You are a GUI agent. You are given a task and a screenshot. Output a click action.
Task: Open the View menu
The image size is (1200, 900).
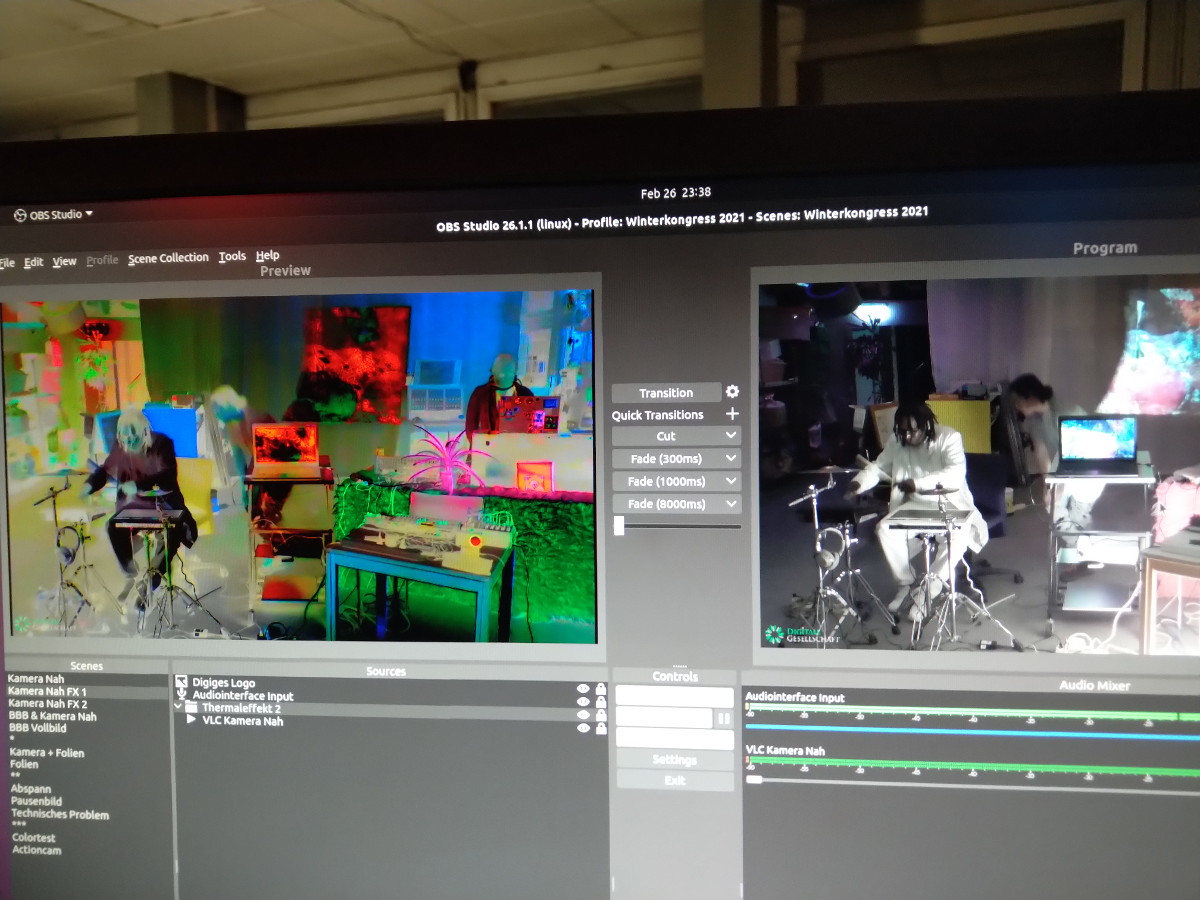click(64, 261)
